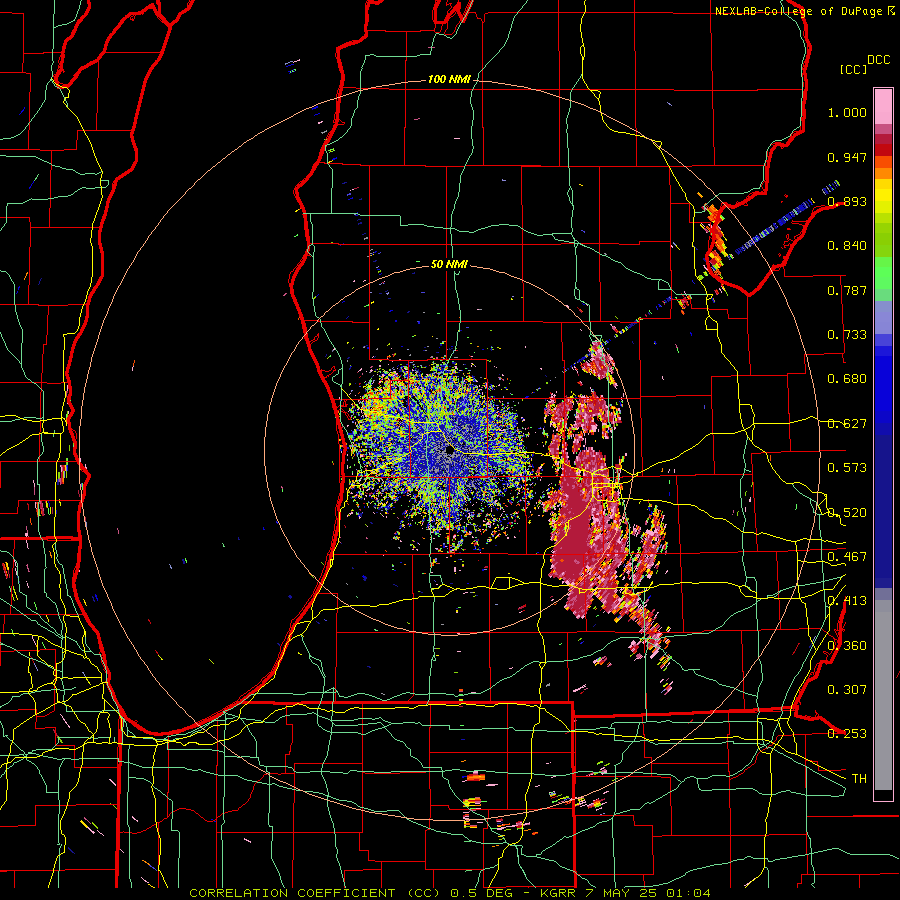Click the 0.840 color scale value
Image resolution: width=900 pixels, height=900 pixels.
click(x=847, y=246)
